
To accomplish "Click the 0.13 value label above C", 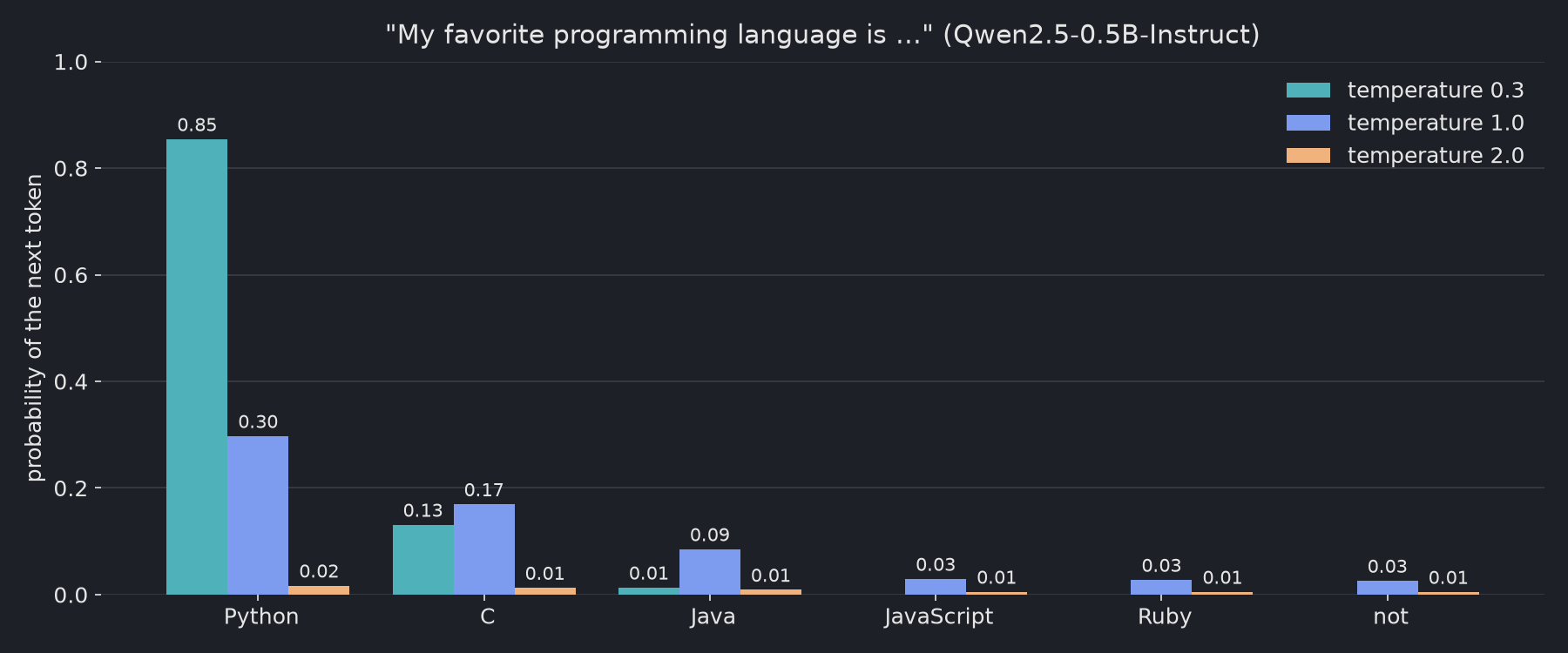I will [x=423, y=511].
